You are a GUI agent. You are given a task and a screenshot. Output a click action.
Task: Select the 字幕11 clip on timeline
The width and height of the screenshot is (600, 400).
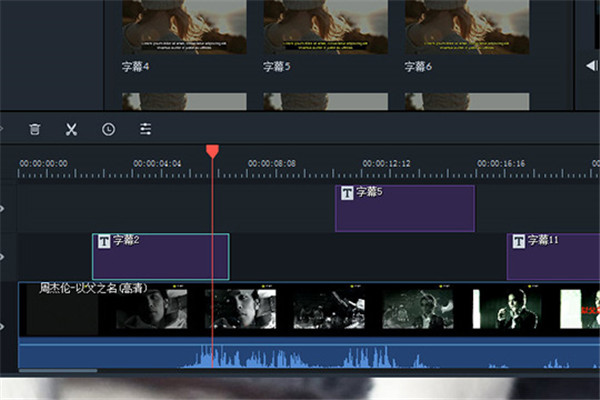(x=553, y=256)
